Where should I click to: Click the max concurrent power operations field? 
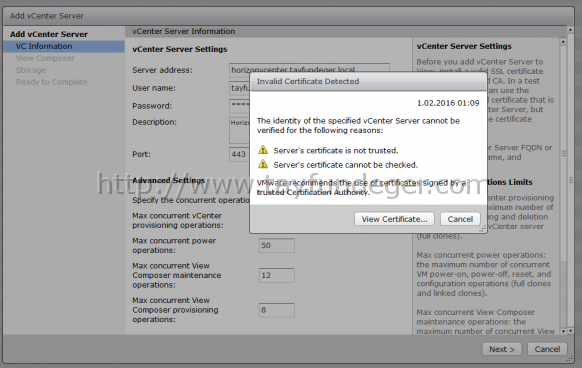[x=277, y=245]
